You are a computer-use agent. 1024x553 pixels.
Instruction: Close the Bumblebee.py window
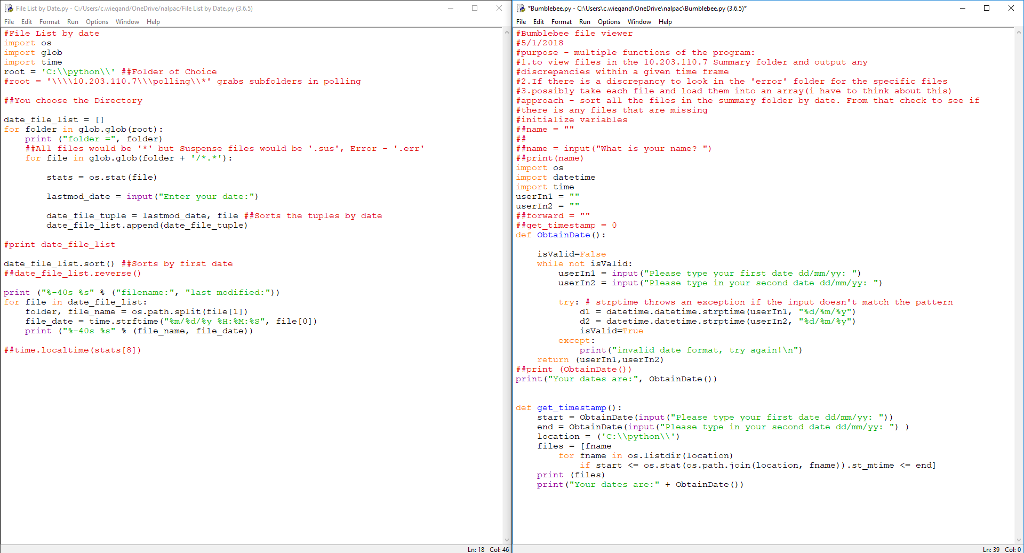pyautogui.click(x=1011, y=8)
